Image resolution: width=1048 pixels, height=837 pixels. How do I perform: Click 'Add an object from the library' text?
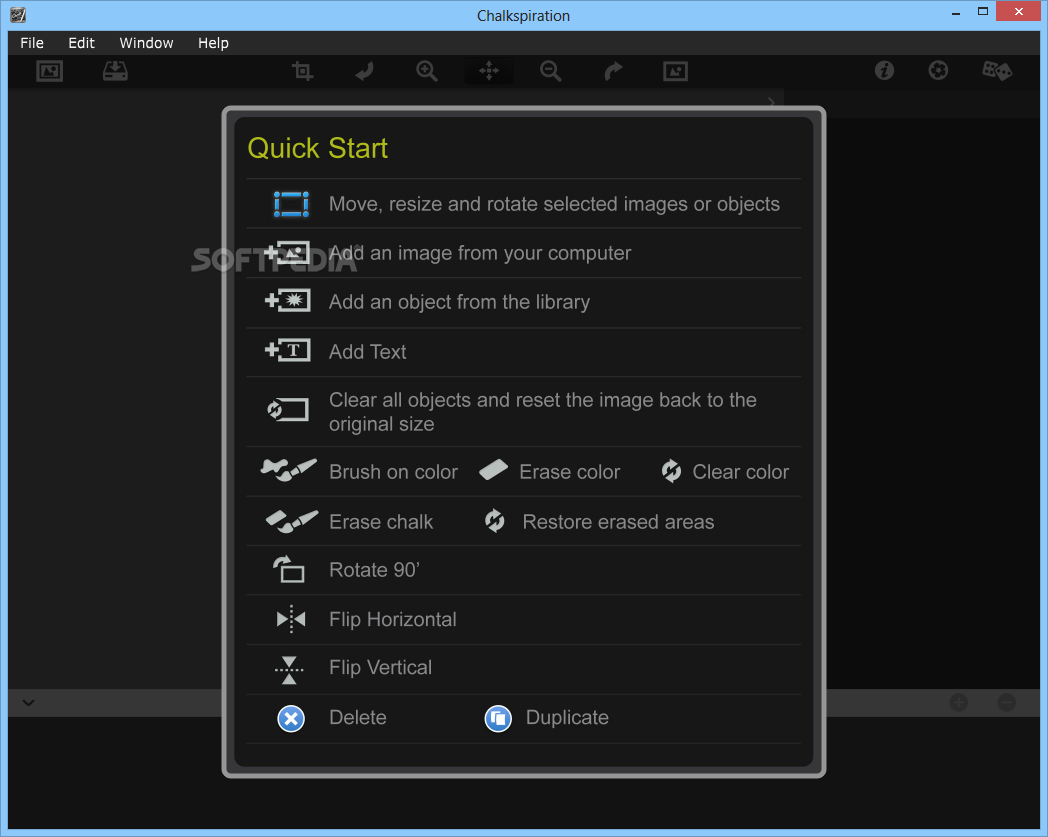point(459,302)
